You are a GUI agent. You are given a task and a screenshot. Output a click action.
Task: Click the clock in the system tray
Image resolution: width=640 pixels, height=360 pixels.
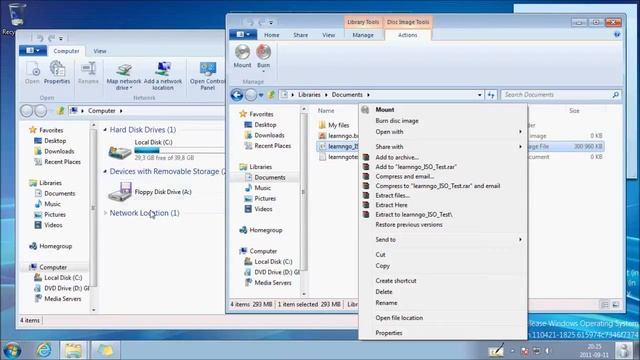595,350
